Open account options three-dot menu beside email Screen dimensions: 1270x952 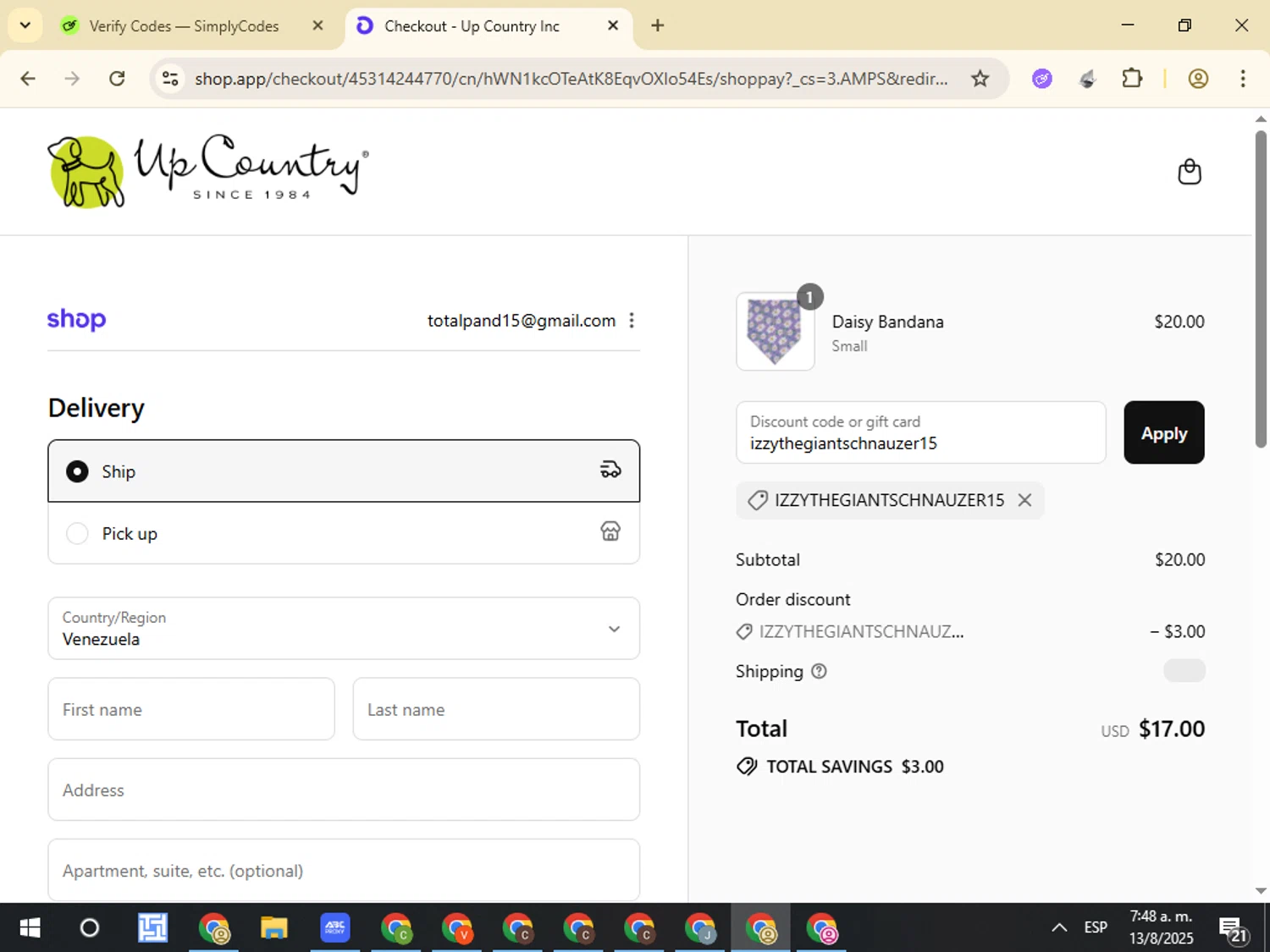click(x=632, y=321)
